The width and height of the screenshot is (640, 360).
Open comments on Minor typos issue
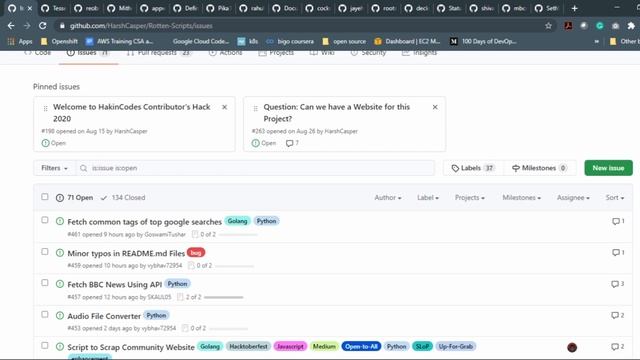coord(618,253)
